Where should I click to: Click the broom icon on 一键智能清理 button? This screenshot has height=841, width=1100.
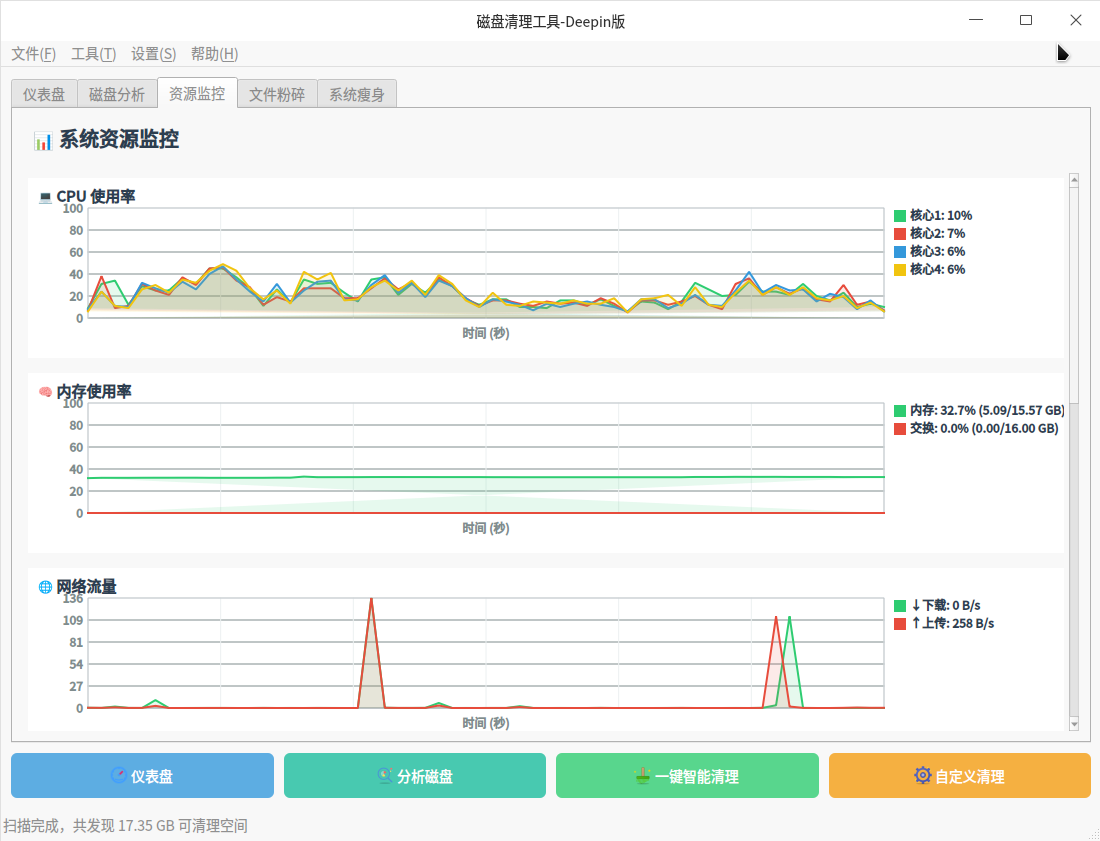pyautogui.click(x=643, y=776)
